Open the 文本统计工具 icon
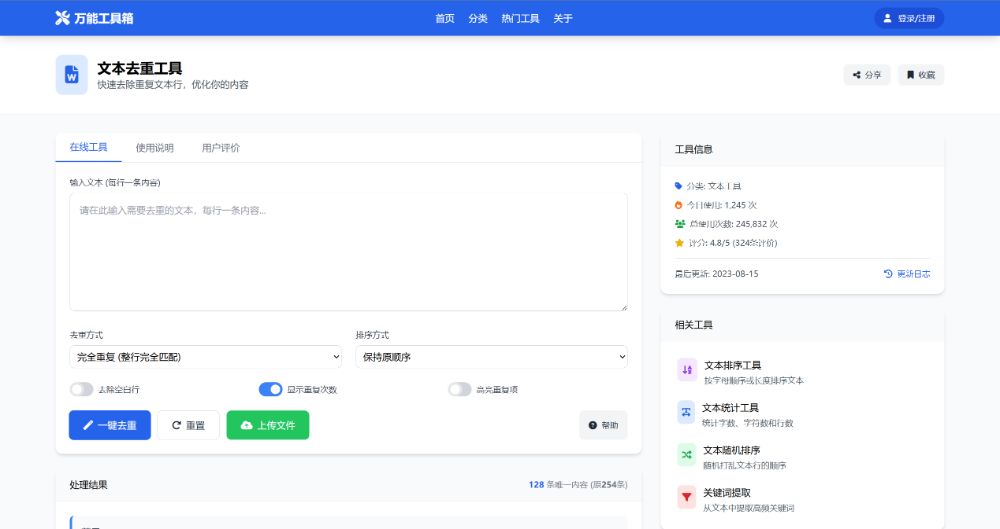 687,412
